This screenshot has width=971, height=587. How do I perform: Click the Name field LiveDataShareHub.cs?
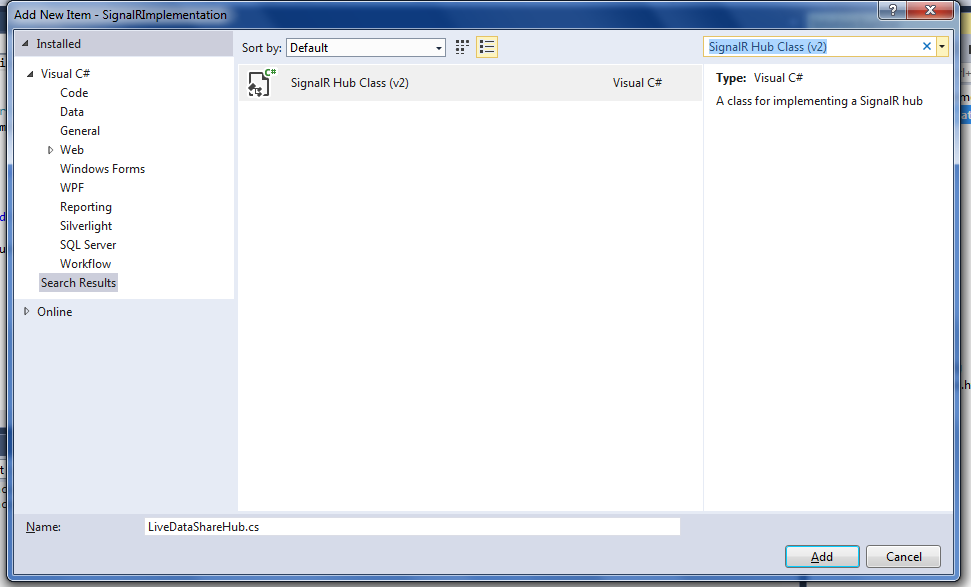click(x=412, y=527)
